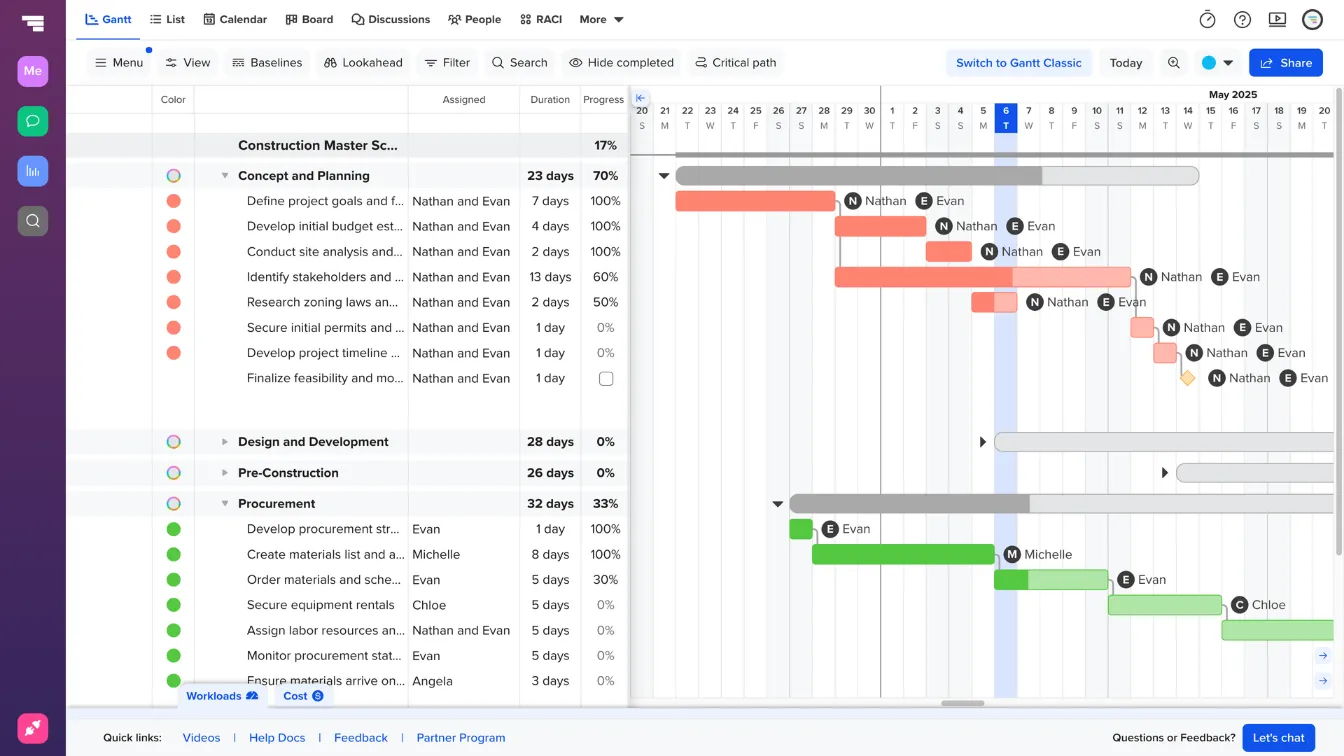
Task: Open the RACI tab
Action: [540, 19]
